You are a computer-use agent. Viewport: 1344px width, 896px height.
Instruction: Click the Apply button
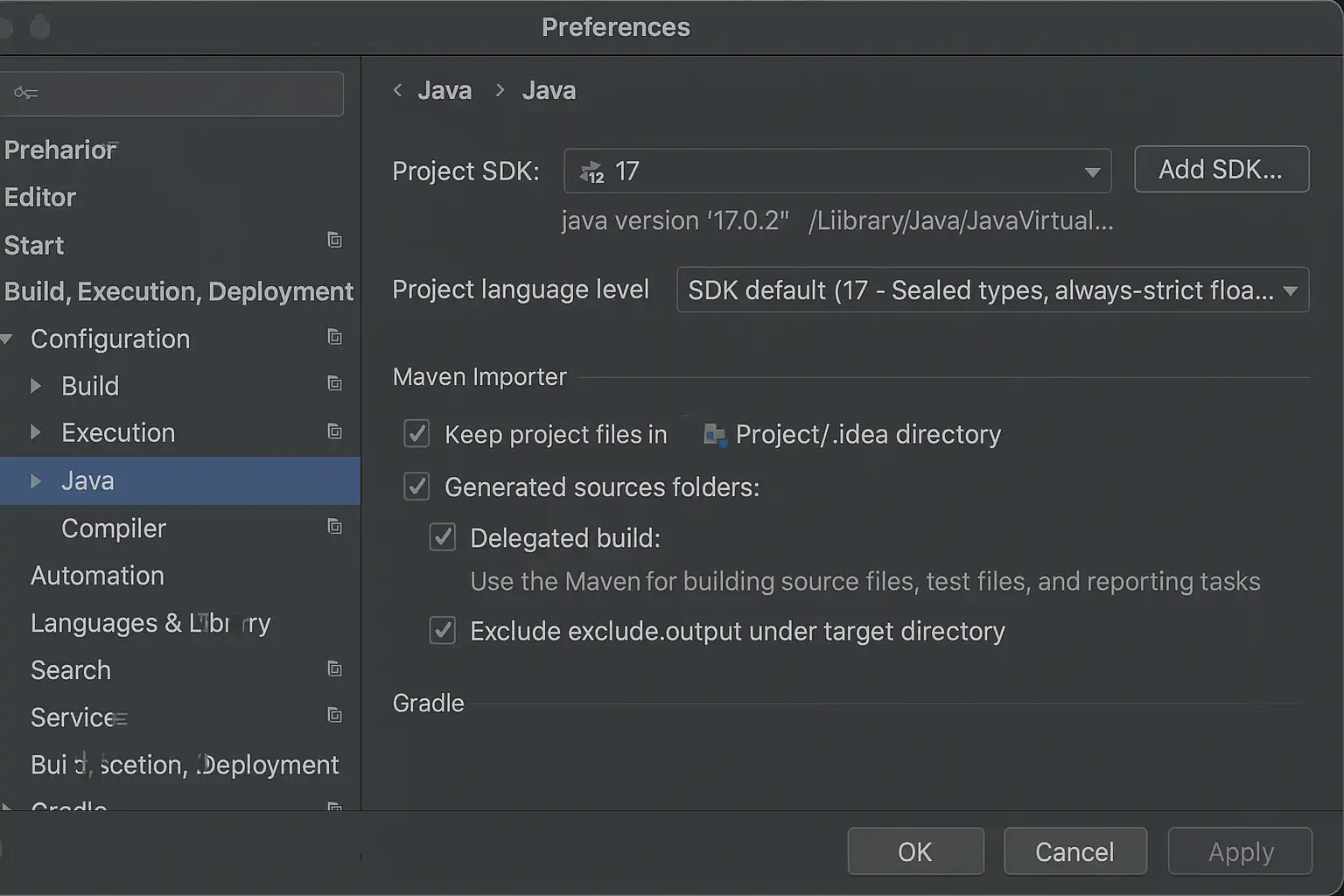coord(1241,851)
